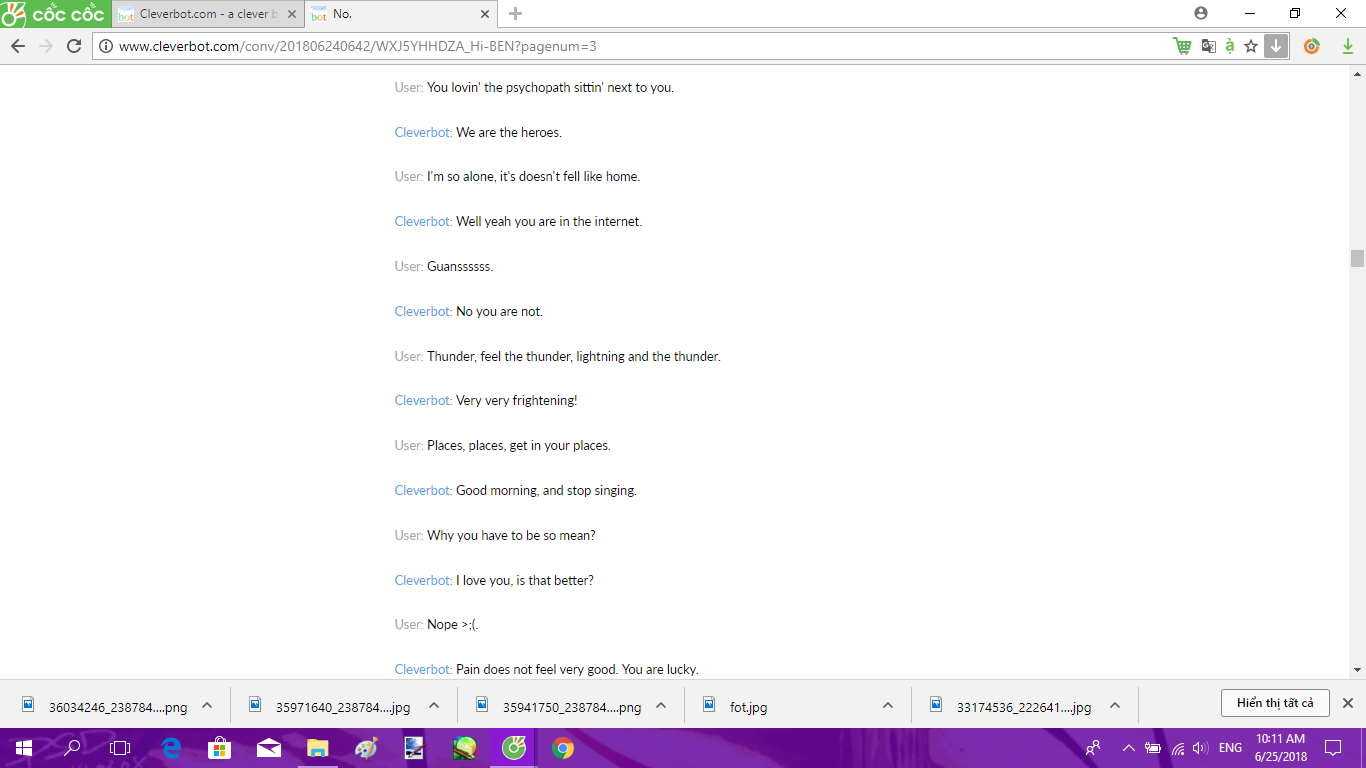Bookmark this page with the star
The image size is (1366, 768).
click(1251, 46)
